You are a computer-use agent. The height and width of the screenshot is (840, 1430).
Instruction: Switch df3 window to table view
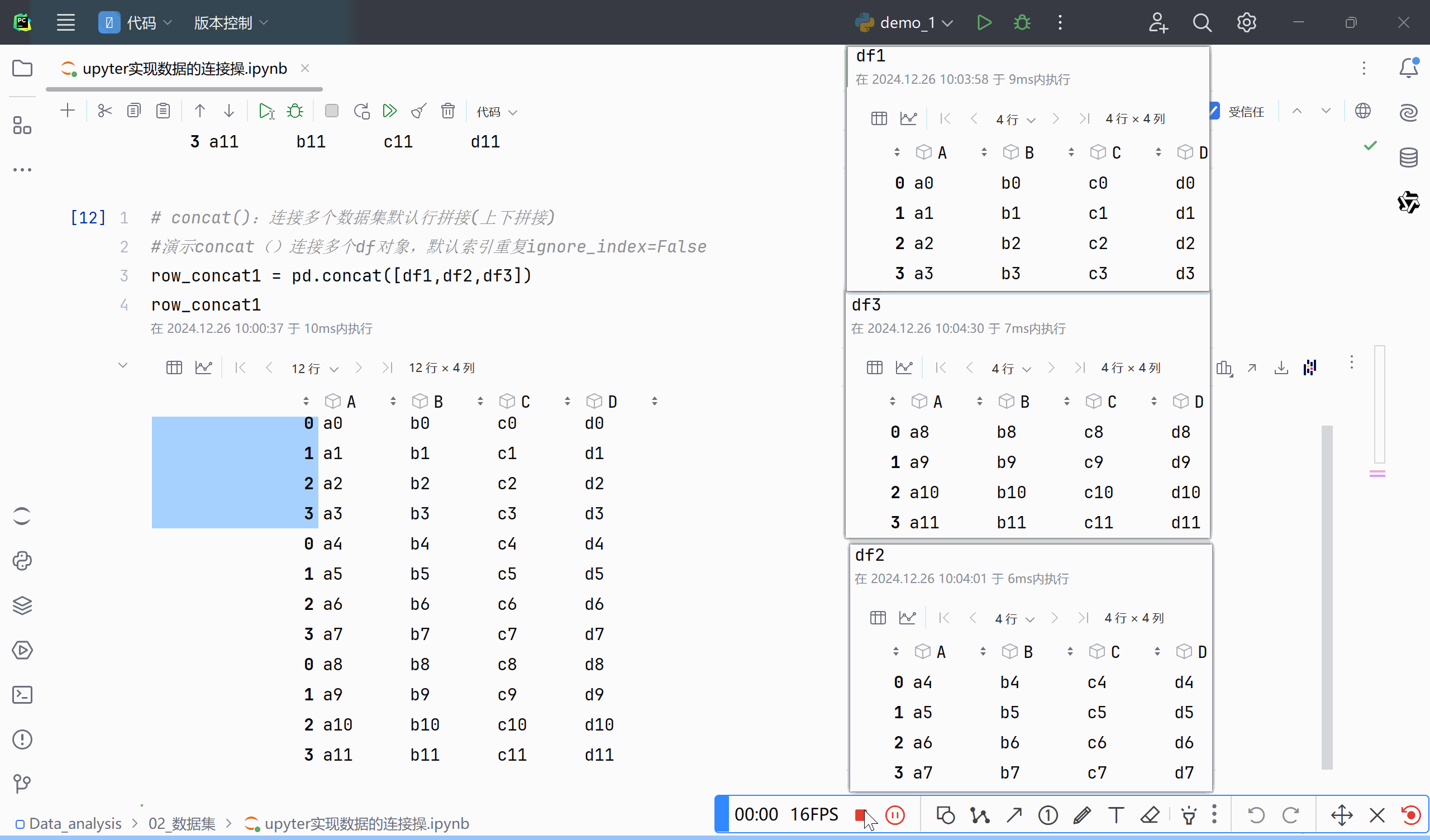click(x=874, y=368)
